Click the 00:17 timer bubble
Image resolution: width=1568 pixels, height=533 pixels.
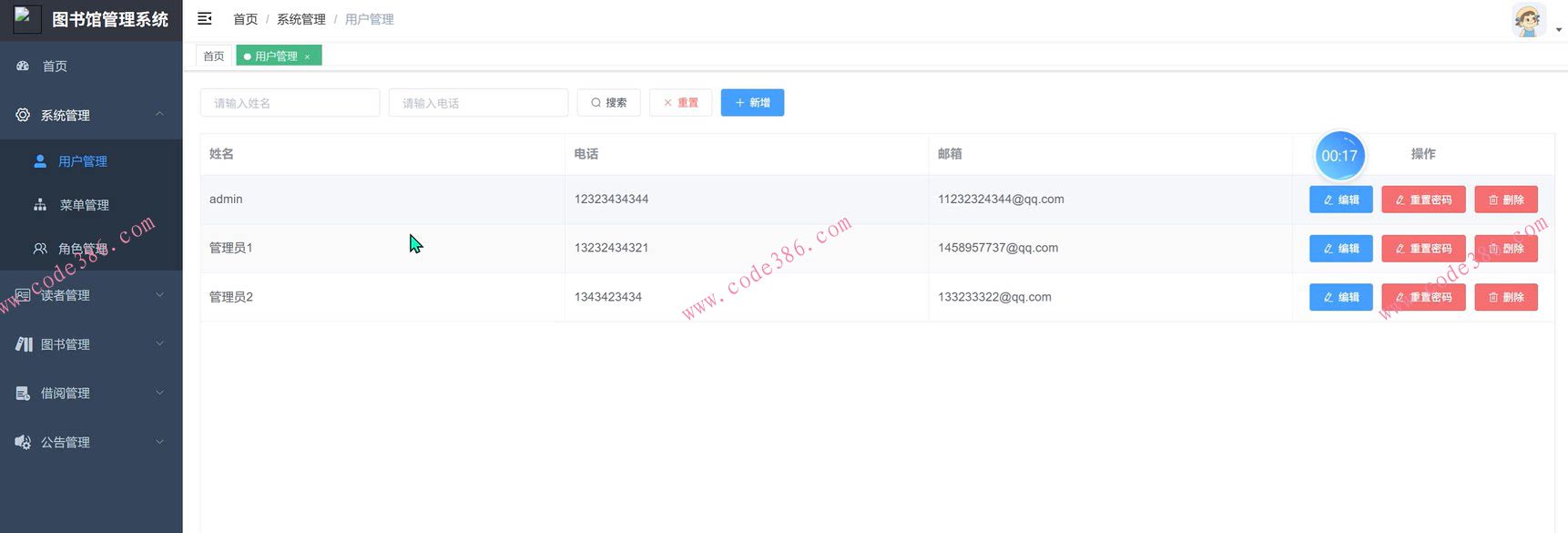tap(1339, 156)
